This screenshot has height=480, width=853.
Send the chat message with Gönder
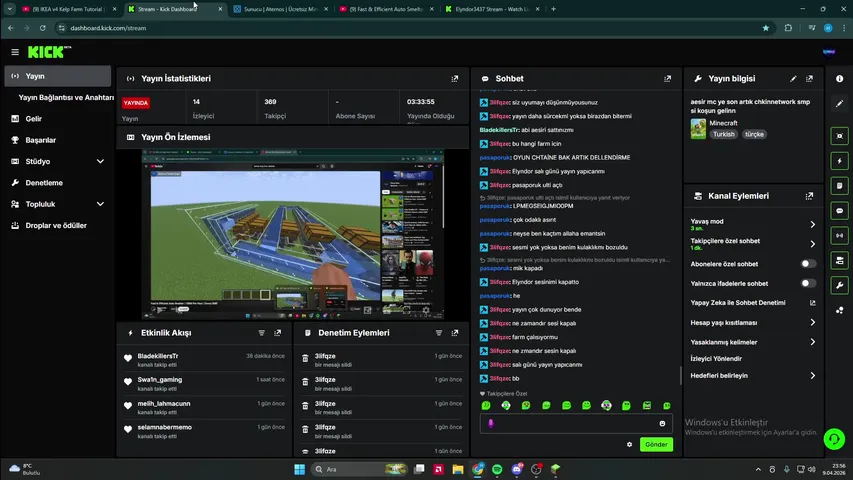point(656,445)
